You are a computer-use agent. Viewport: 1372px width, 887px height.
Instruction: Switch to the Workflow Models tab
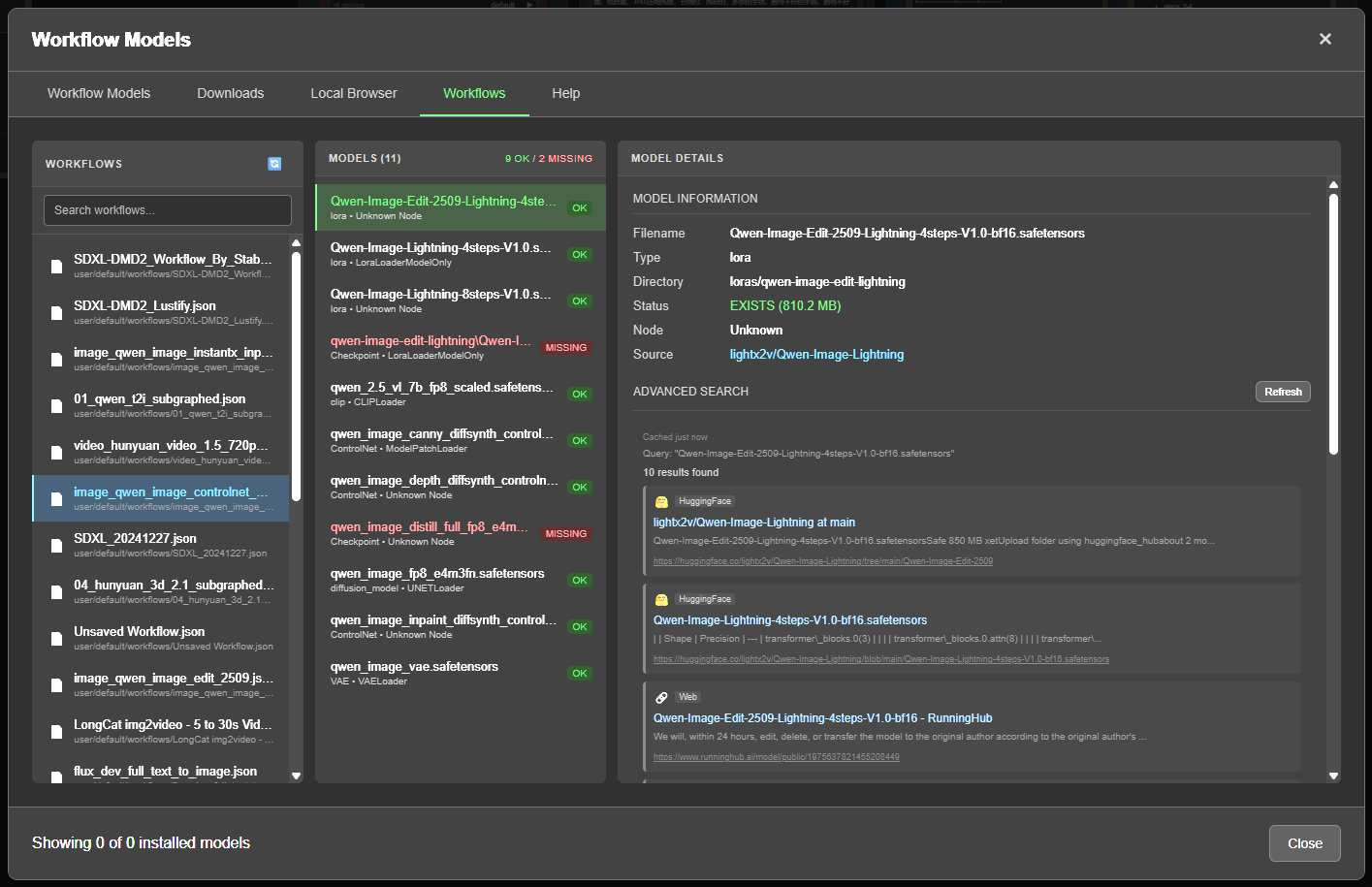tap(99, 93)
